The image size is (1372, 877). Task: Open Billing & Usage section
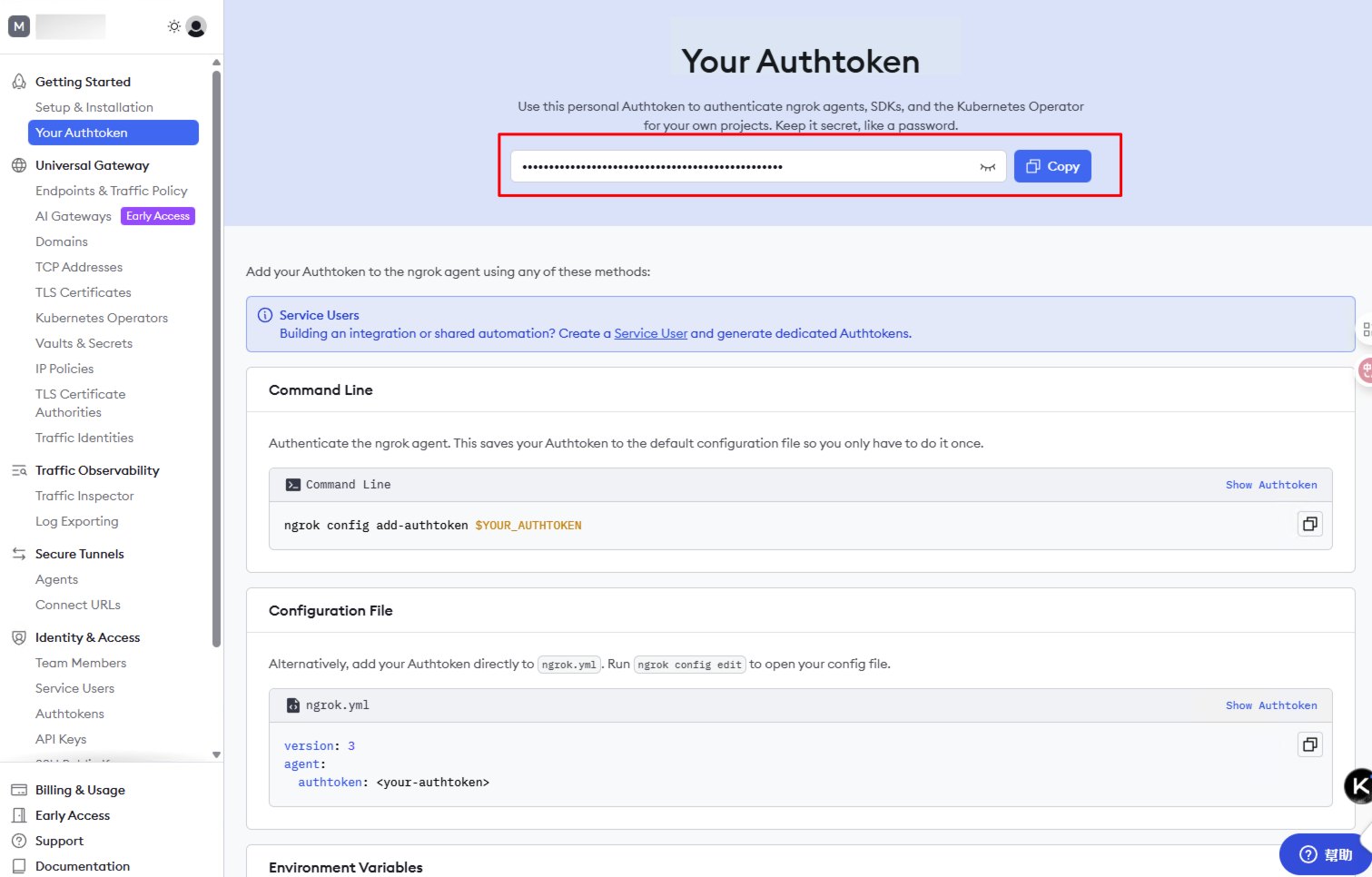coord(80,790)
